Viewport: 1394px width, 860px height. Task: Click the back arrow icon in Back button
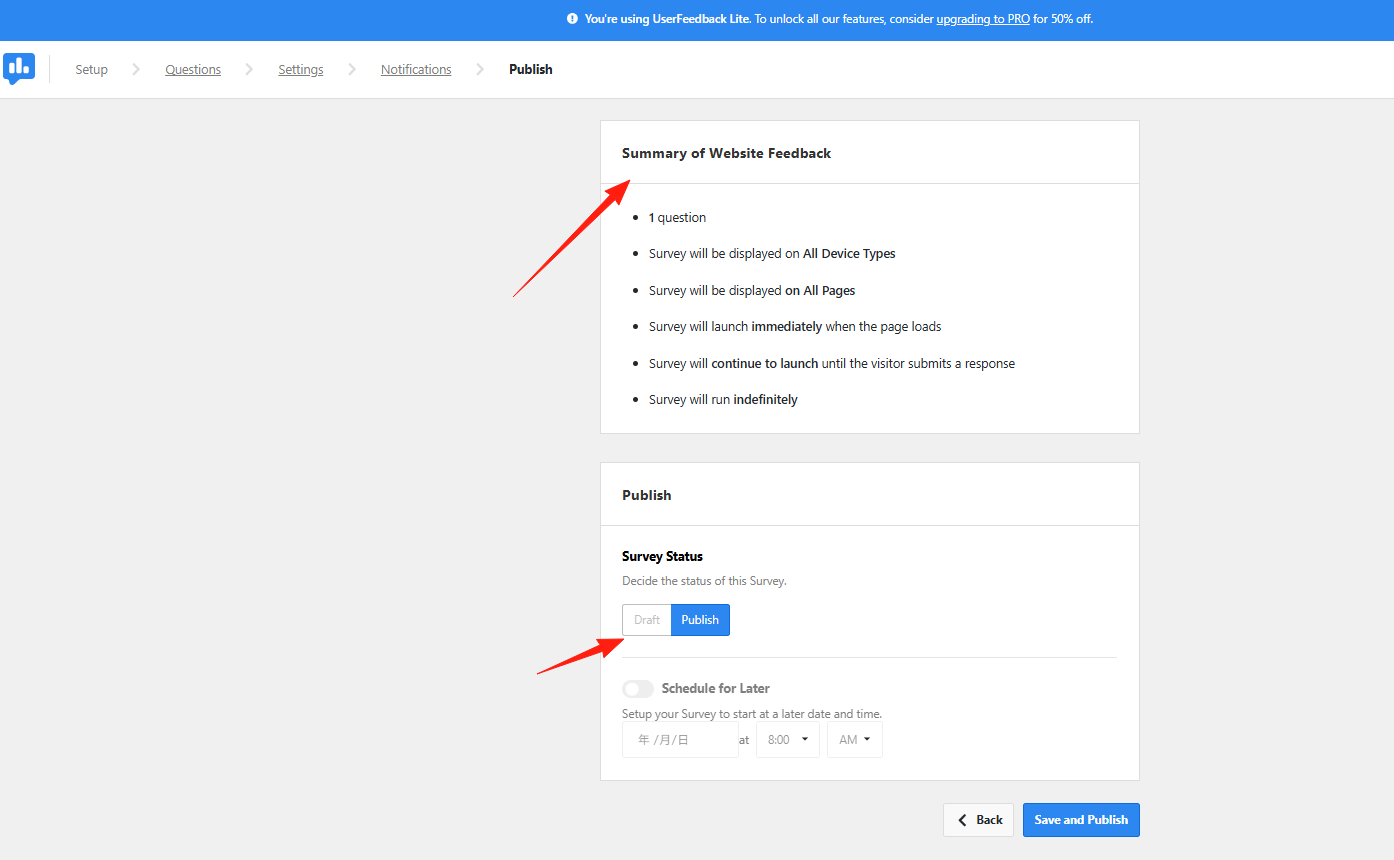click(963, 819)
